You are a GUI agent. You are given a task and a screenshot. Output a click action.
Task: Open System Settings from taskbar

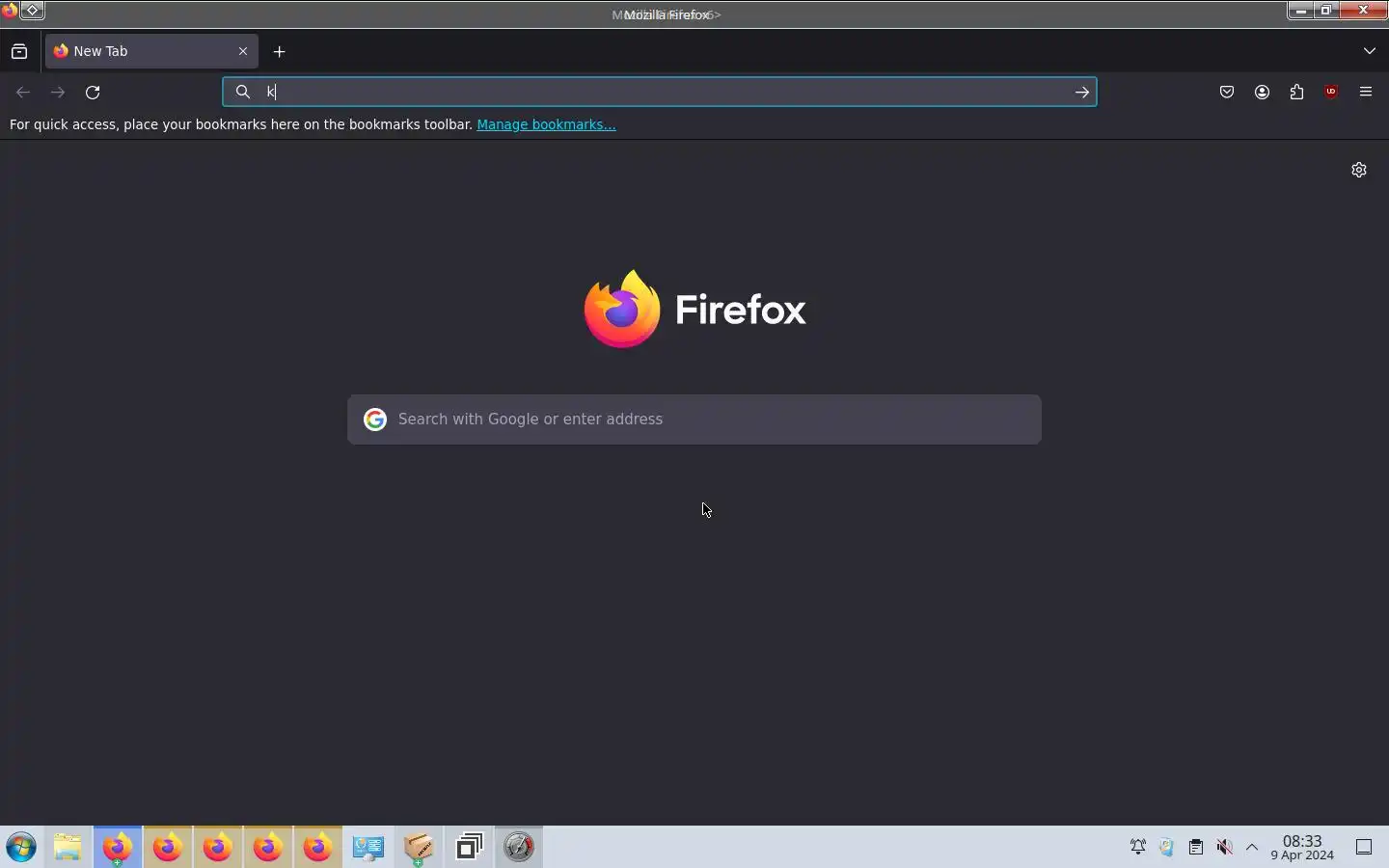(x=369, y=849)
